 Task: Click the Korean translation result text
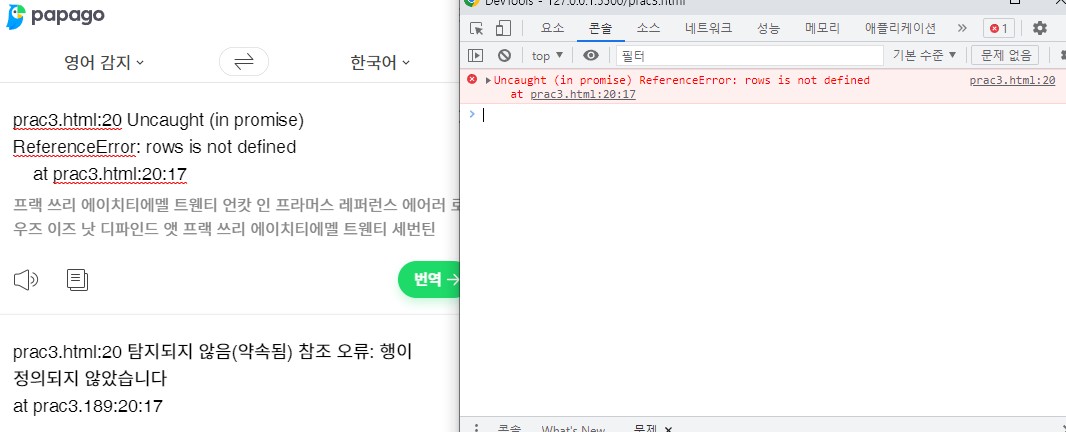click(x=213, y=379)
